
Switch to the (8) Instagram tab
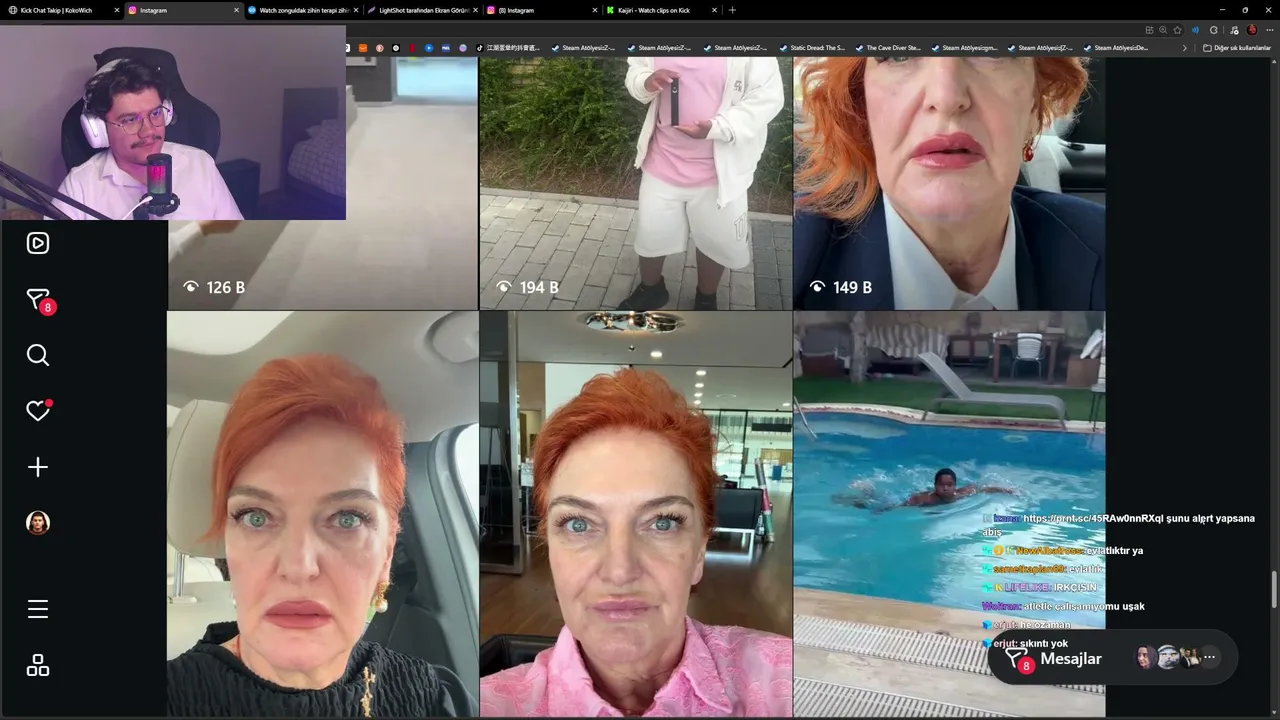click(541, 10)
